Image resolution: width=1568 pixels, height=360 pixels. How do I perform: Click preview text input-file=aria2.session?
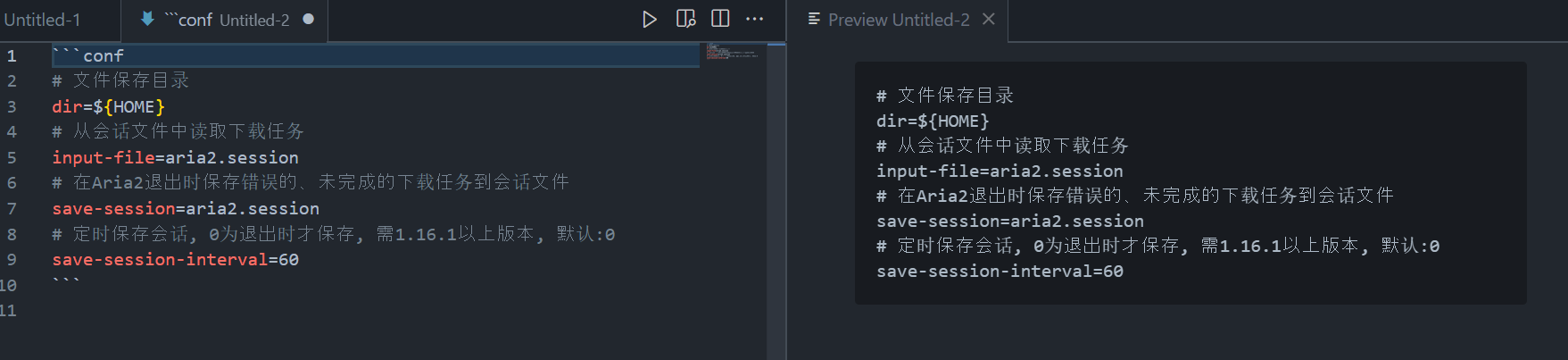click(1000, 171)
